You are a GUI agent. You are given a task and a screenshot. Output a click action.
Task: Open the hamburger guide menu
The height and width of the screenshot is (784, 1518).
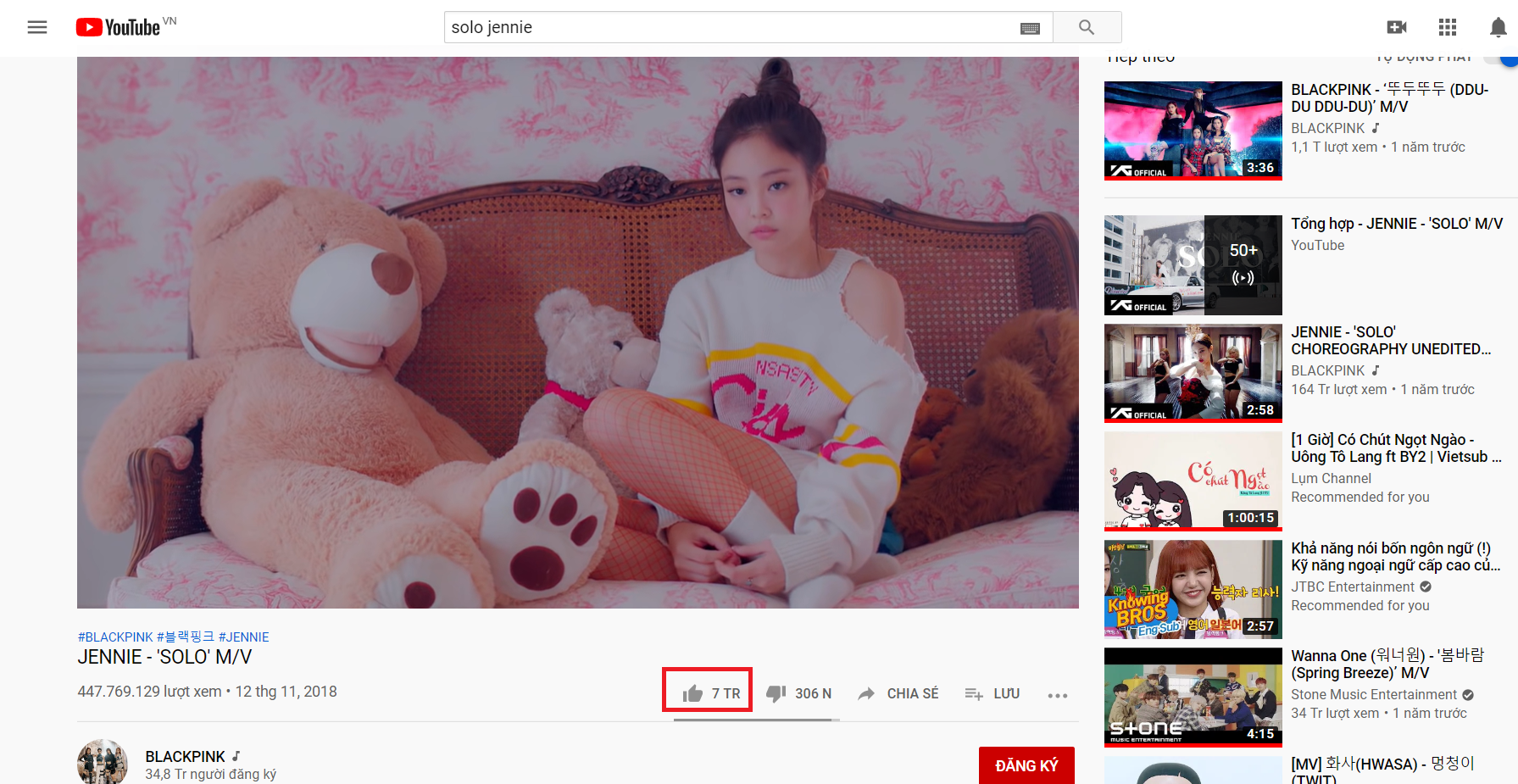pos(37,27)
